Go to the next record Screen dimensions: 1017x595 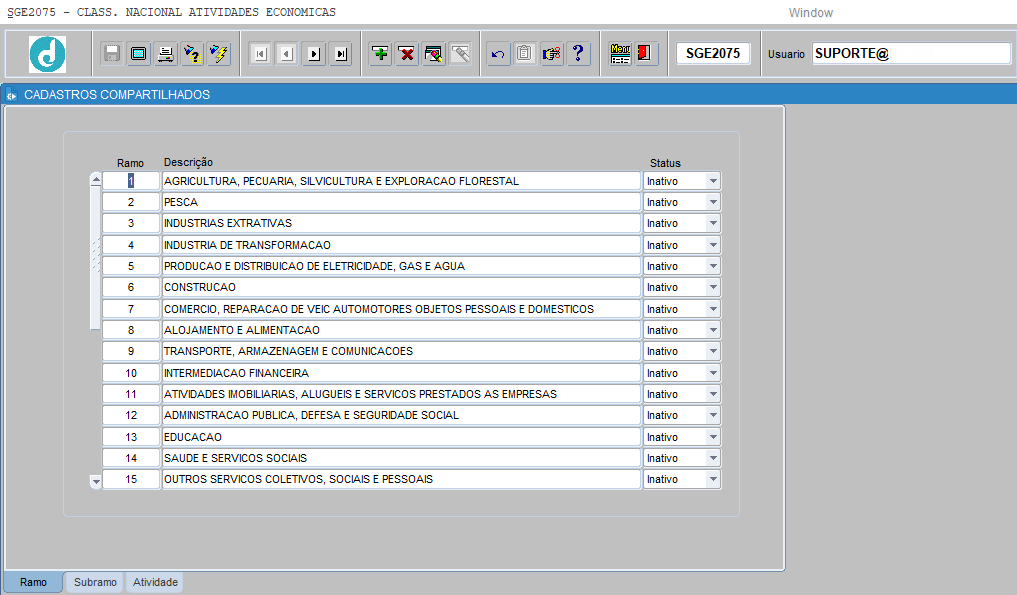tap(314, 54)
